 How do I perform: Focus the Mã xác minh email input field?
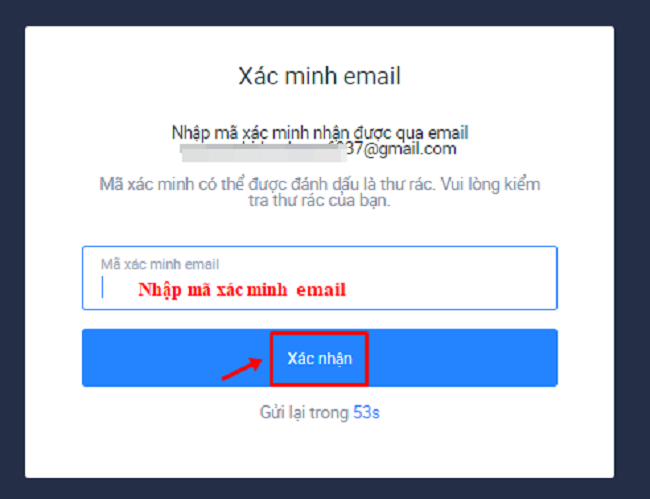(x=320, y=278)
